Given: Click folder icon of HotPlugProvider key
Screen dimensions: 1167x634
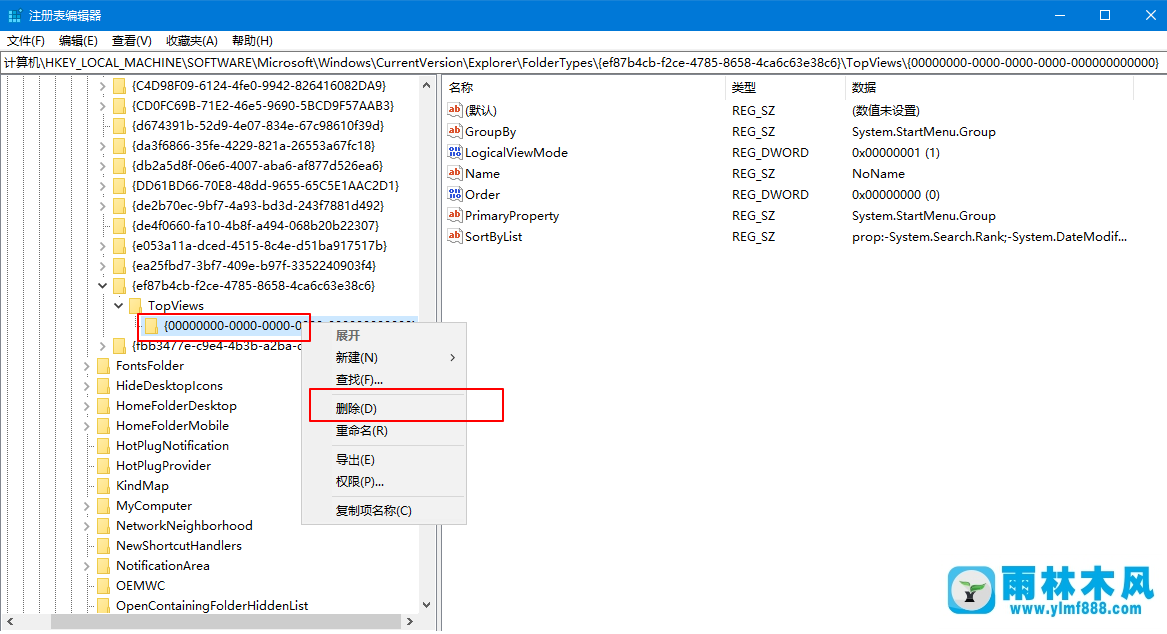Looking at the screenshot, I should coord(103,466).
